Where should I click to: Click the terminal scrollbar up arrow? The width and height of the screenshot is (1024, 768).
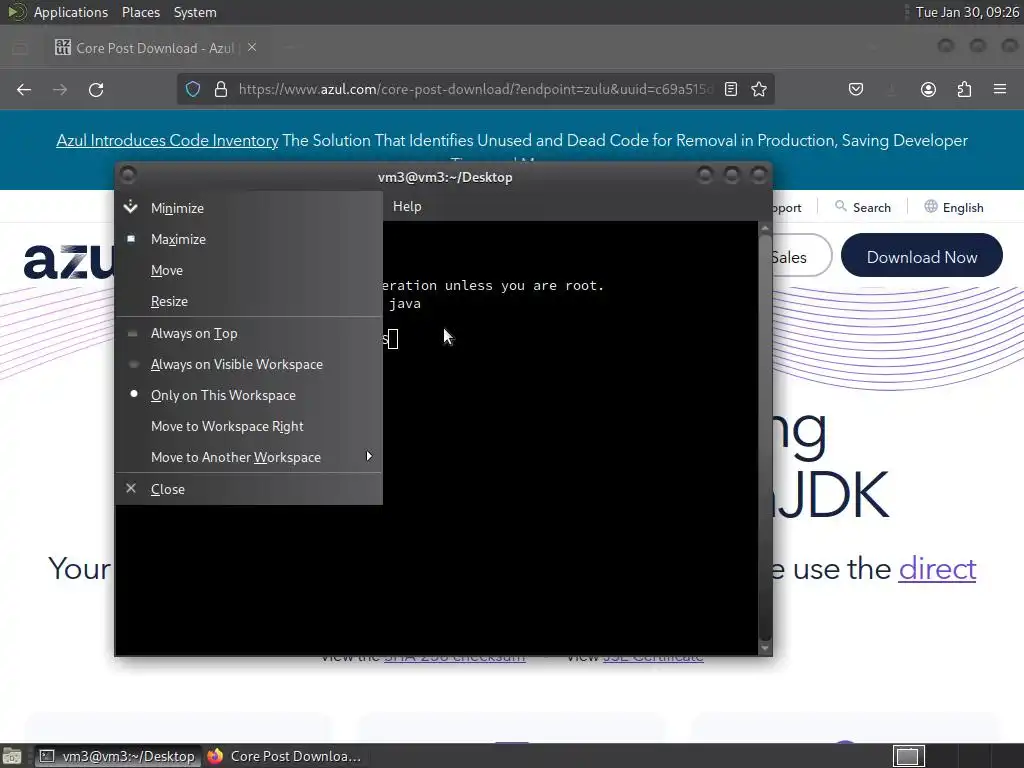[765, 228]
